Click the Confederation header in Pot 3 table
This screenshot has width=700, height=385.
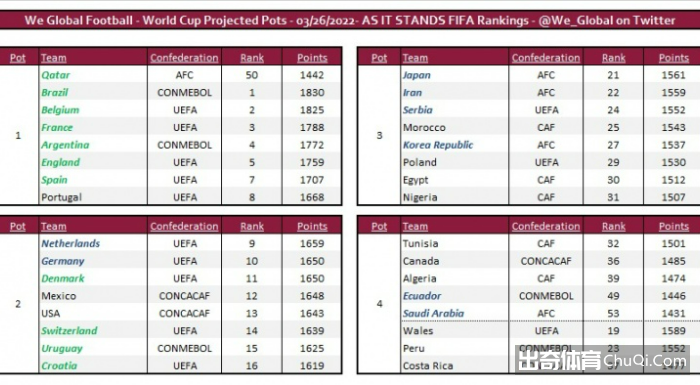(546, 58)
